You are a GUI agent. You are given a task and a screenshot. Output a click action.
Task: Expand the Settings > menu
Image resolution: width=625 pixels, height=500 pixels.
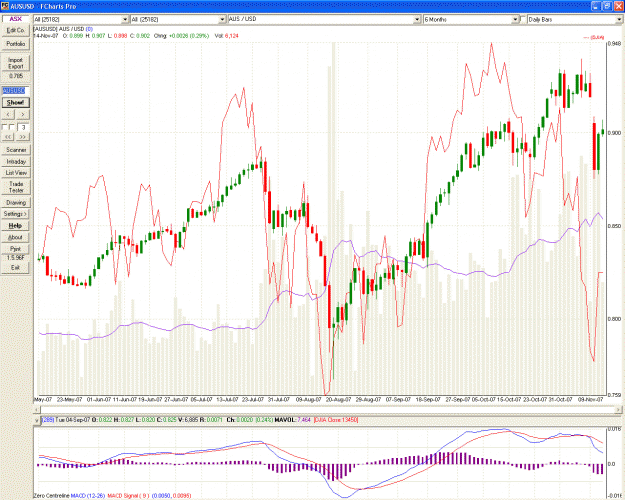click(x=16, y=214)
